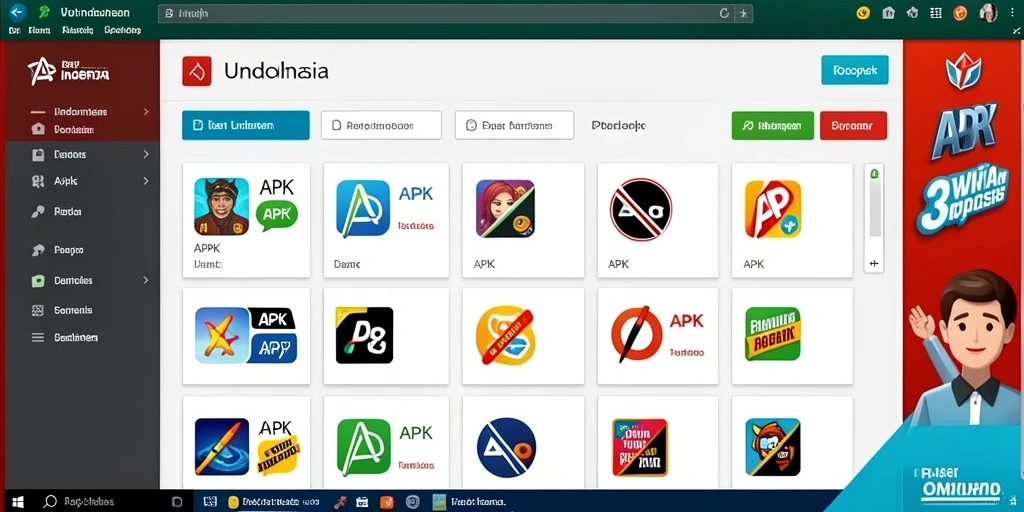Click the red Undolnasia logo icon
This screenshot has width=1024, height=512.
coord(197,71)
